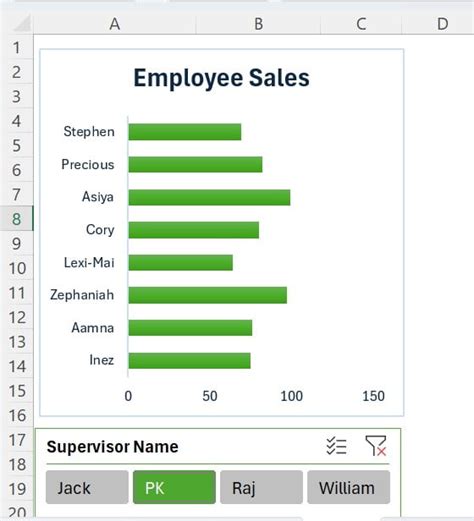Clear the Supervisor Name slicer filter
This screenshot has height=521, width=474.
point(376,446)
